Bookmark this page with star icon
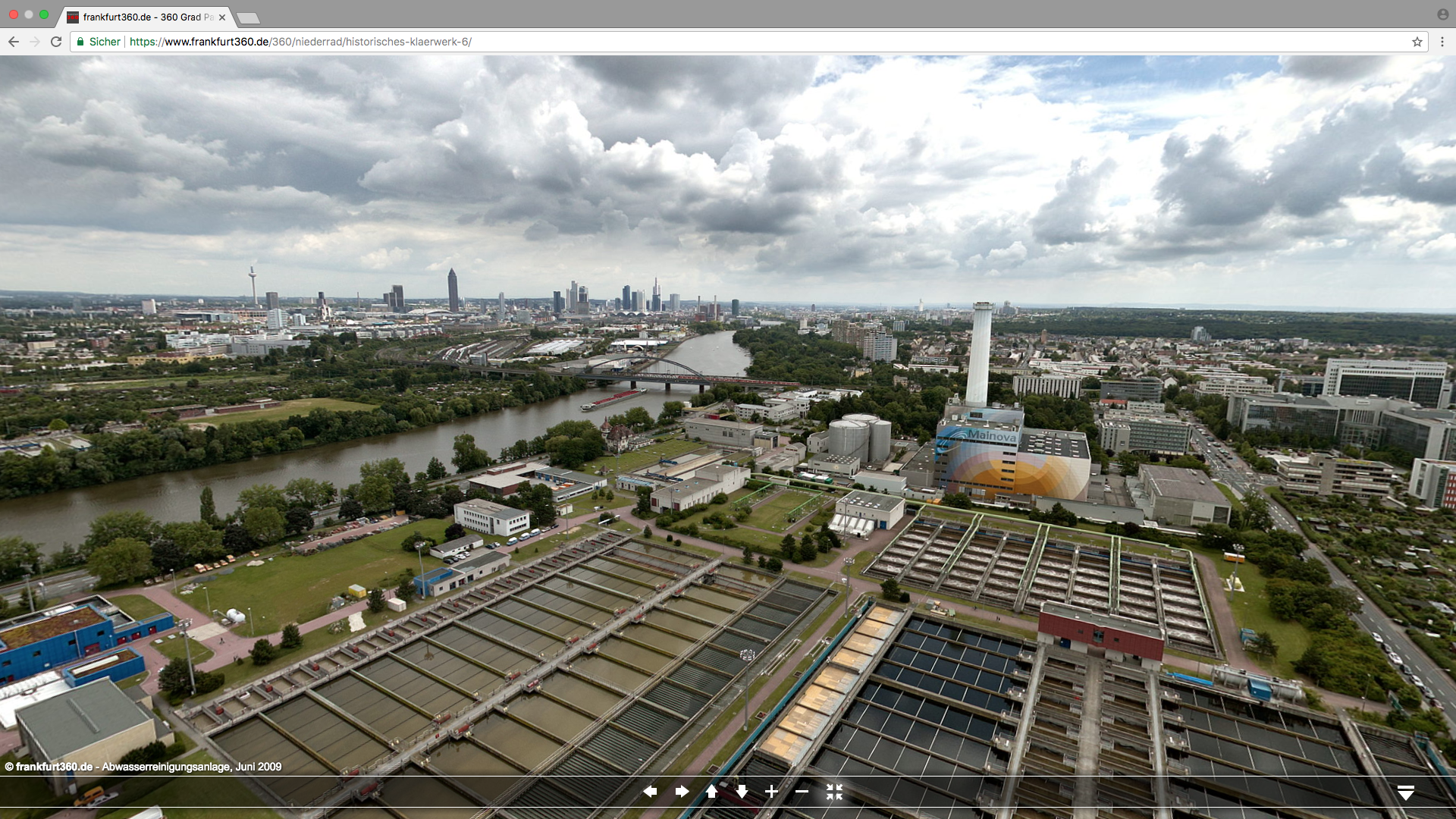1456x819 pixels. [1417, 42]
